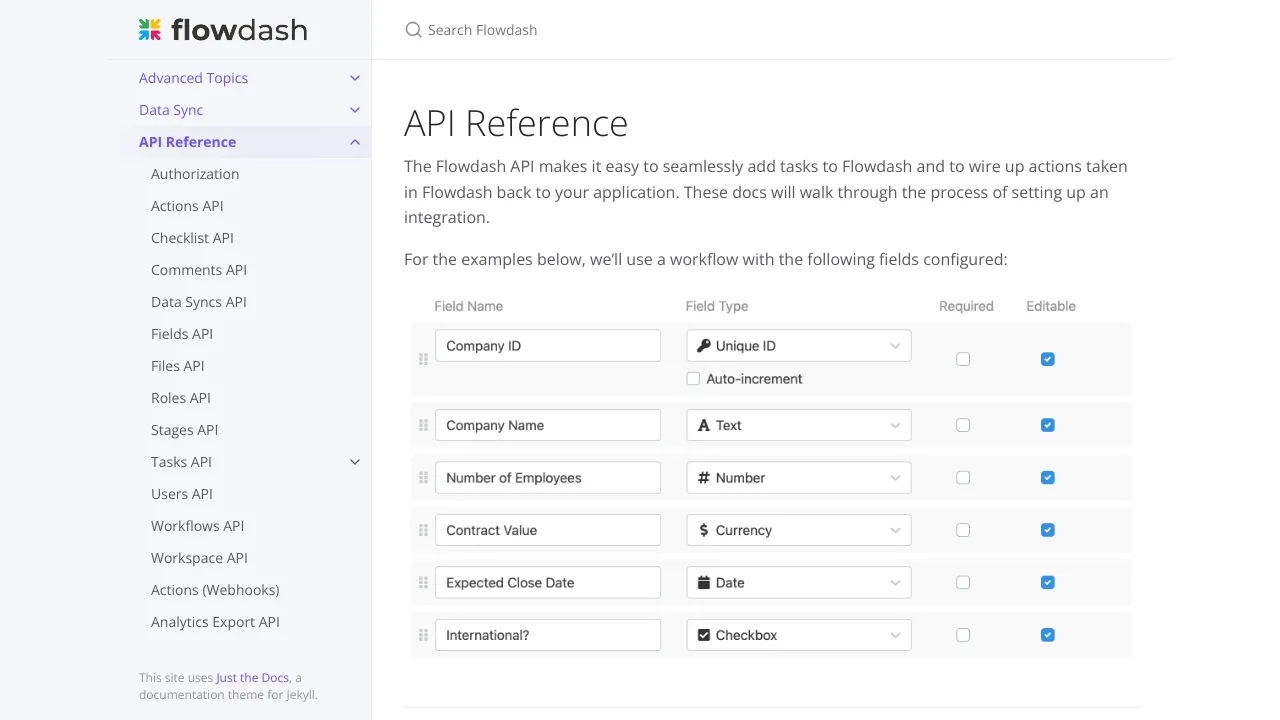The height and width of the screenshot is (720, 1280).
Task: Toggle Required for Contract Value
Action: [963, 530]
